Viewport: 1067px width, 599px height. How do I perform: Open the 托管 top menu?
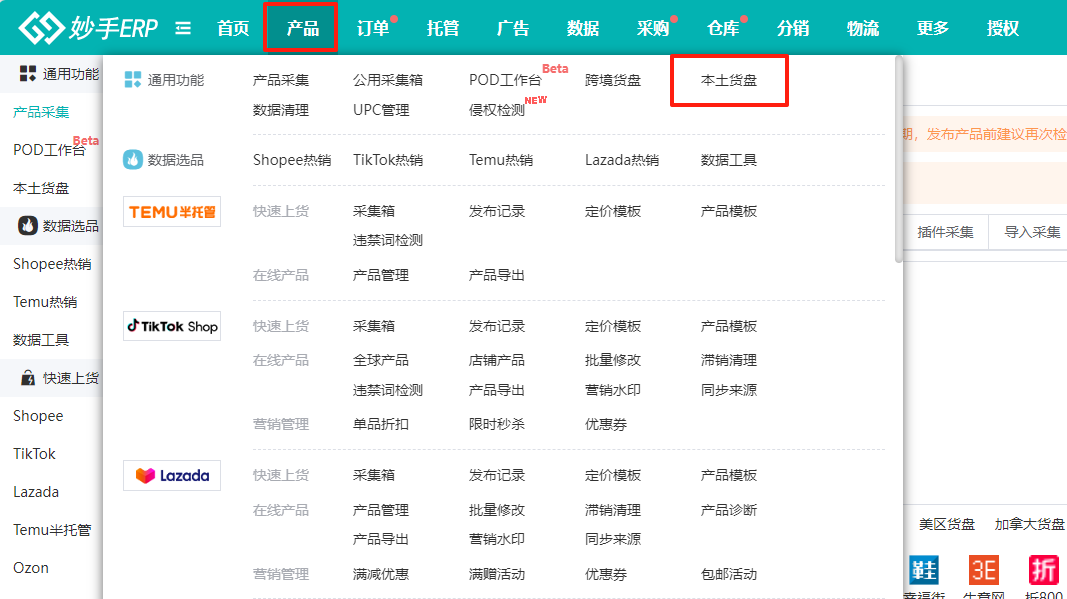click(x=443, y=28)
